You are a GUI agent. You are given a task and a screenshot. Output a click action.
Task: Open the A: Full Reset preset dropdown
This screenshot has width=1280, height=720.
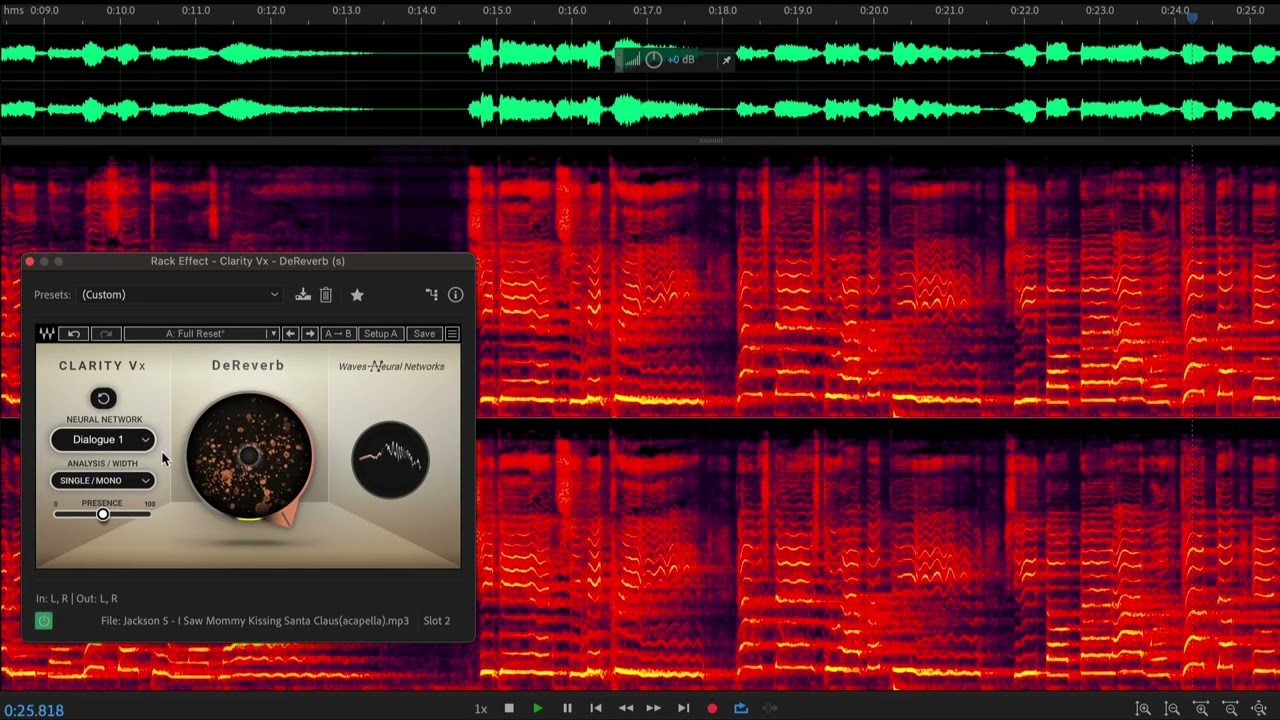201,333
